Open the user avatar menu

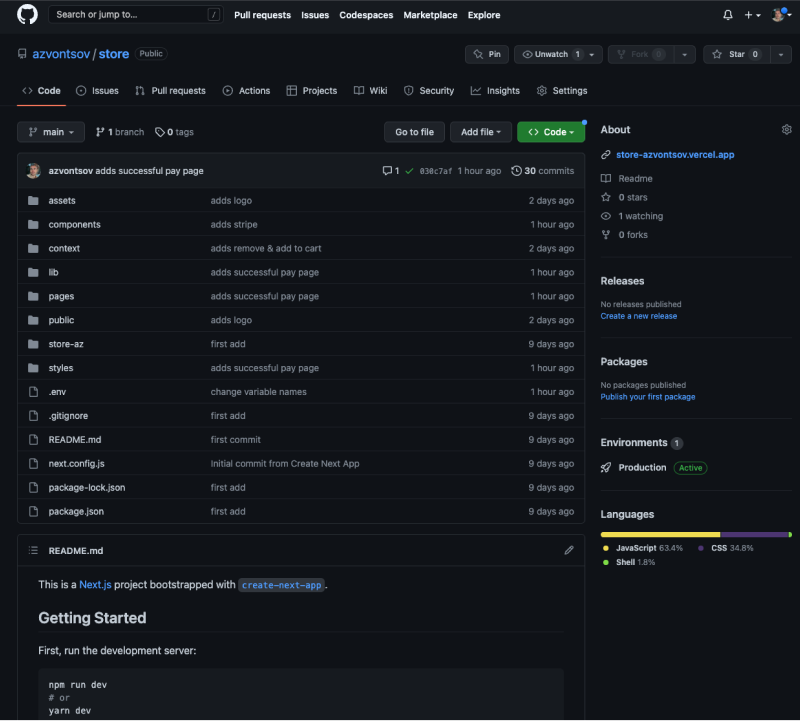point(781,15)
